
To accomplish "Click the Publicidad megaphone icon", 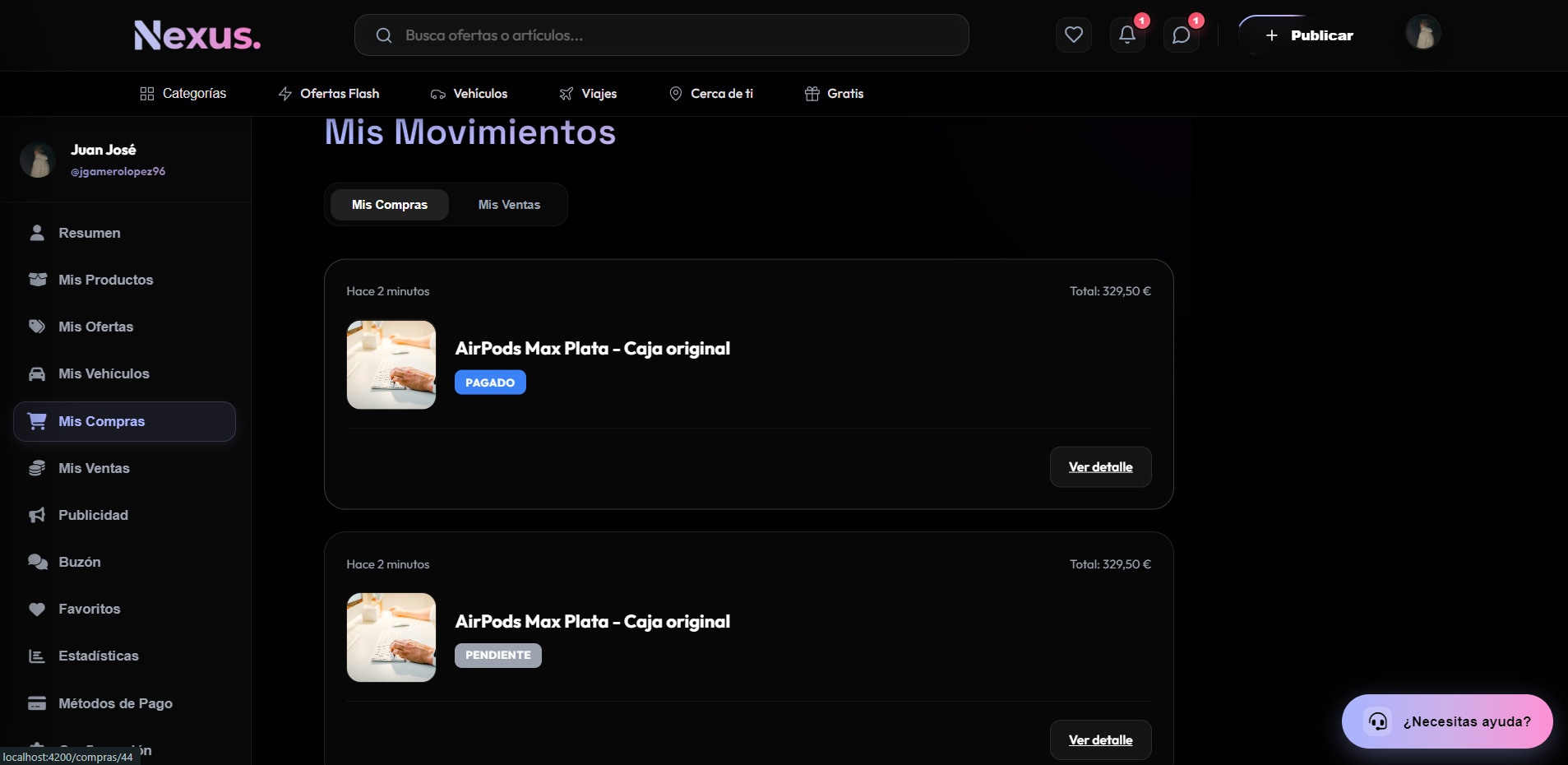I will click(x=37, y=515).
